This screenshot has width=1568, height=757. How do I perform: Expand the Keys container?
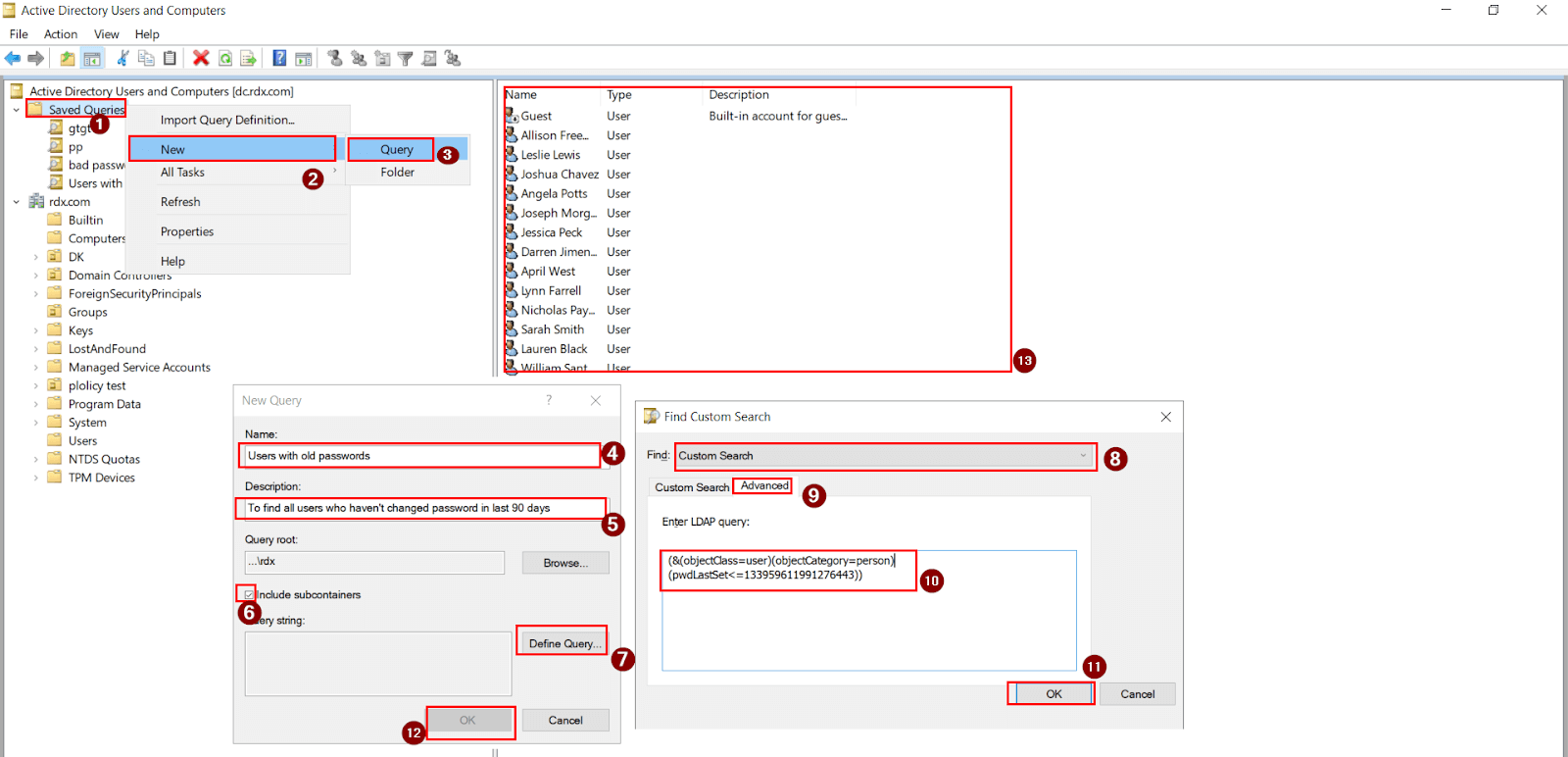click(x=36, y=330)
